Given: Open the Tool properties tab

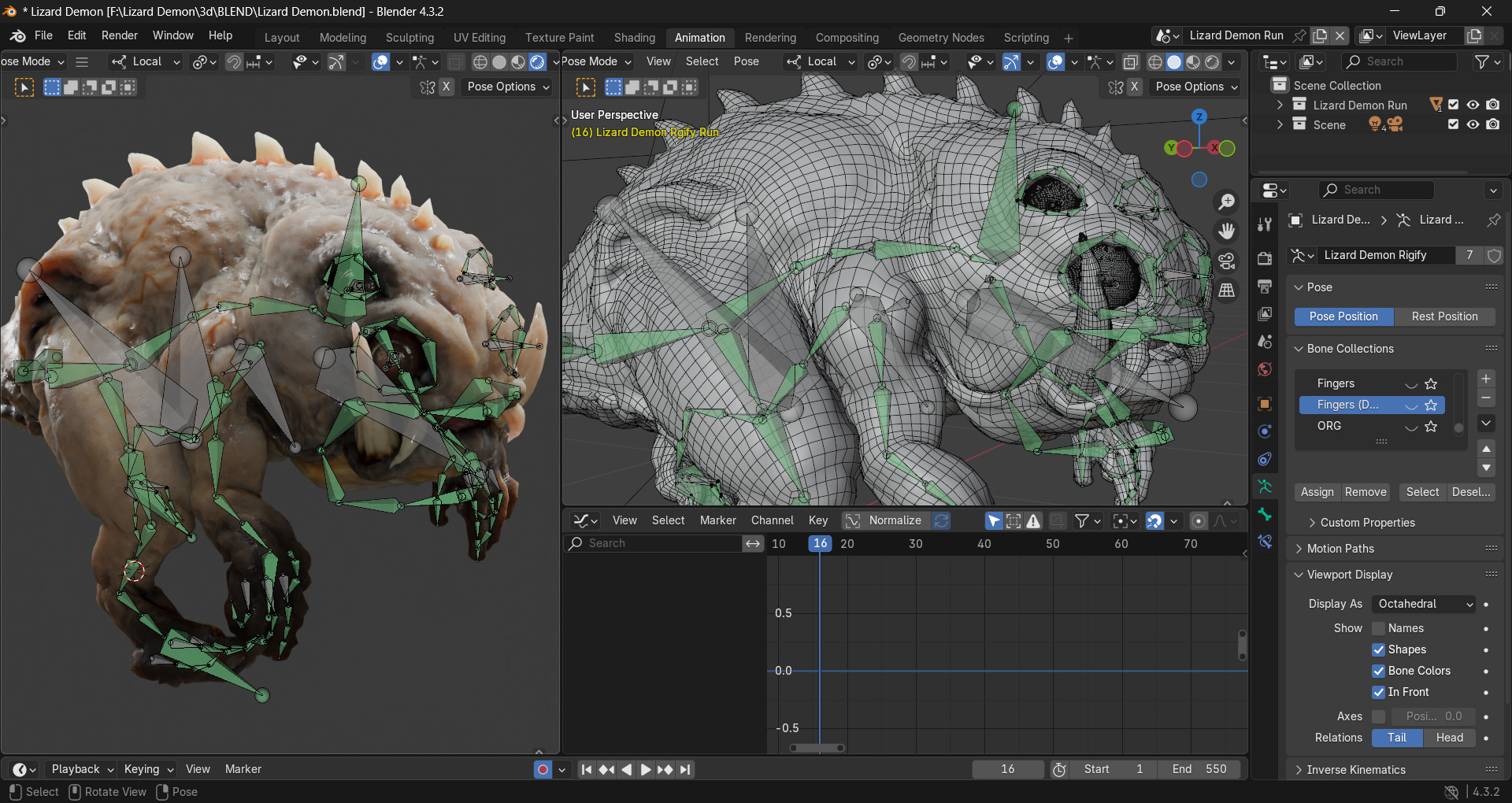Looking at the screenshot, I should (x=1265, y=224).
